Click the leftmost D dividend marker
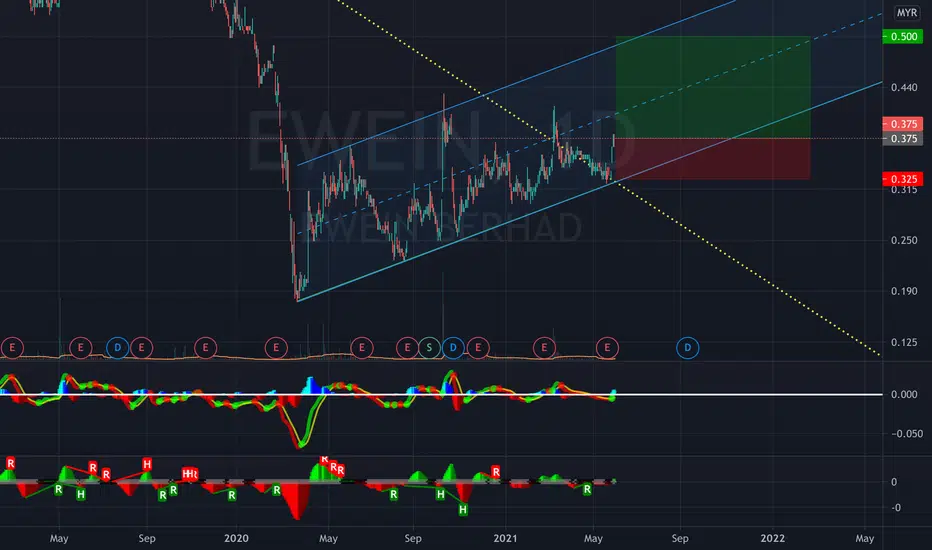The width and height of the screenshot is (932, 550). [x=117, y=348]
